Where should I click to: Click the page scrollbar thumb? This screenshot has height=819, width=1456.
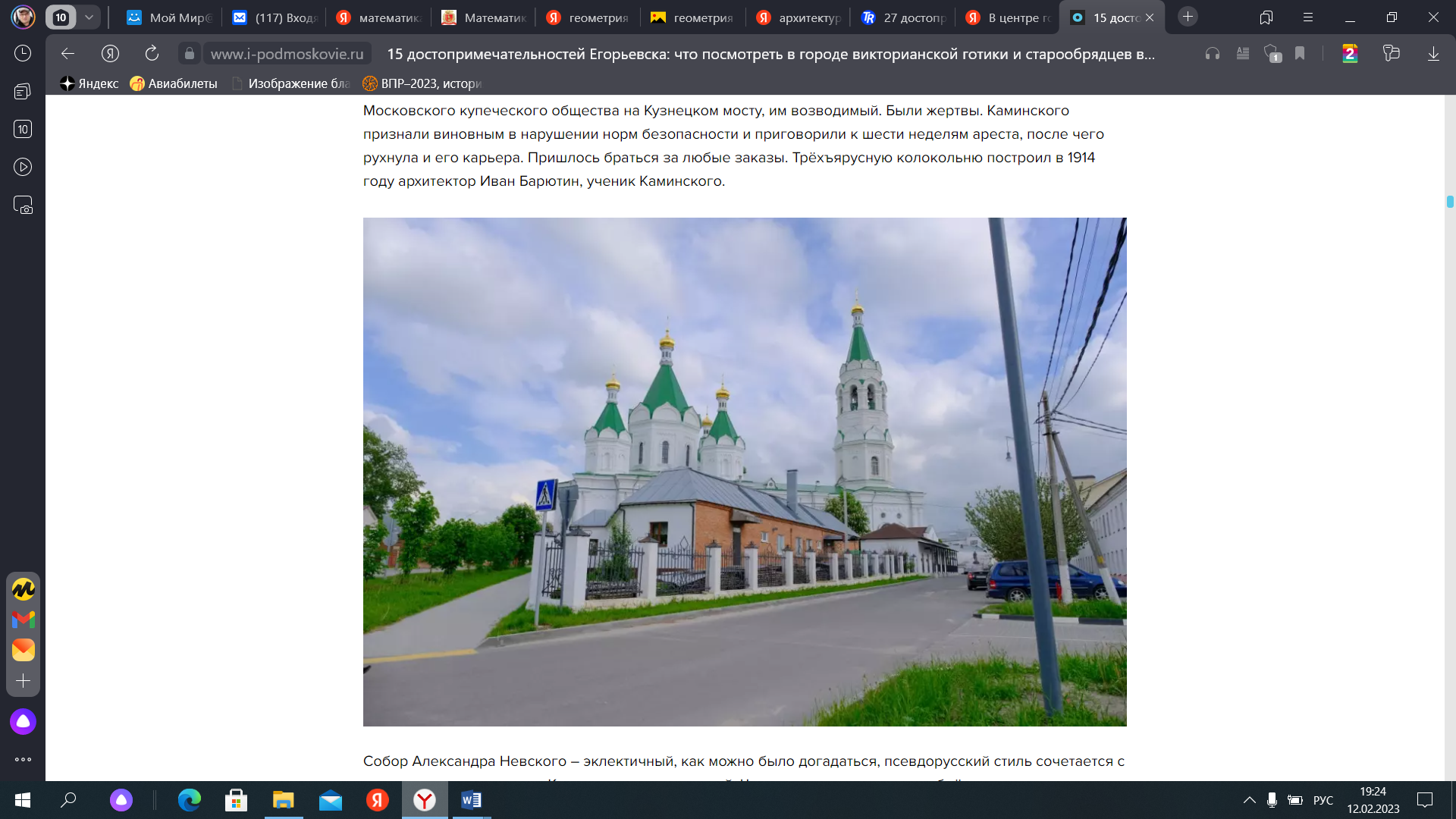coord(1450,202)
